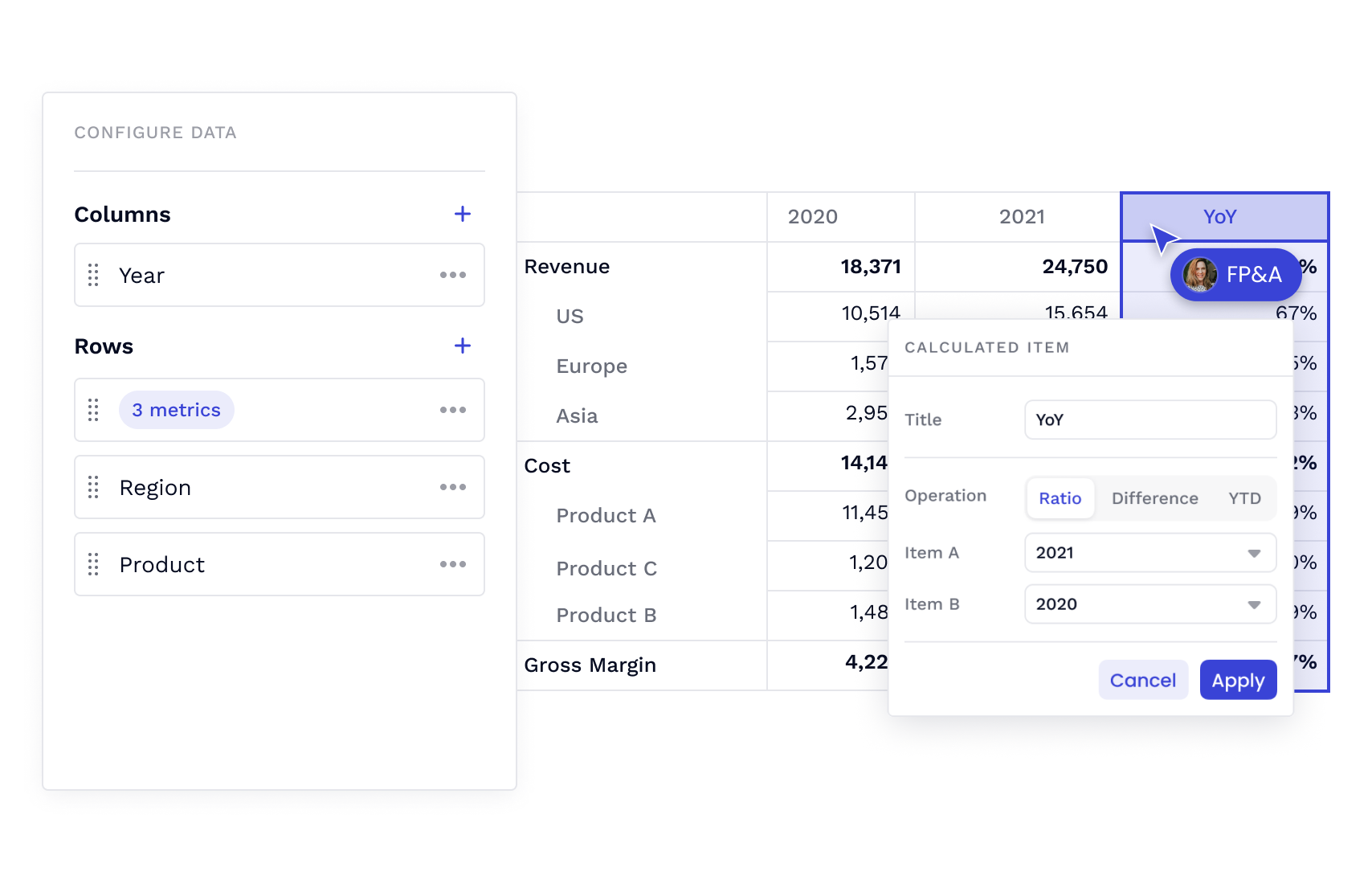Viewport: 1372px width, 884px height.
Task: Select the Ratio operation
Action: click(x=1060, y=498)
